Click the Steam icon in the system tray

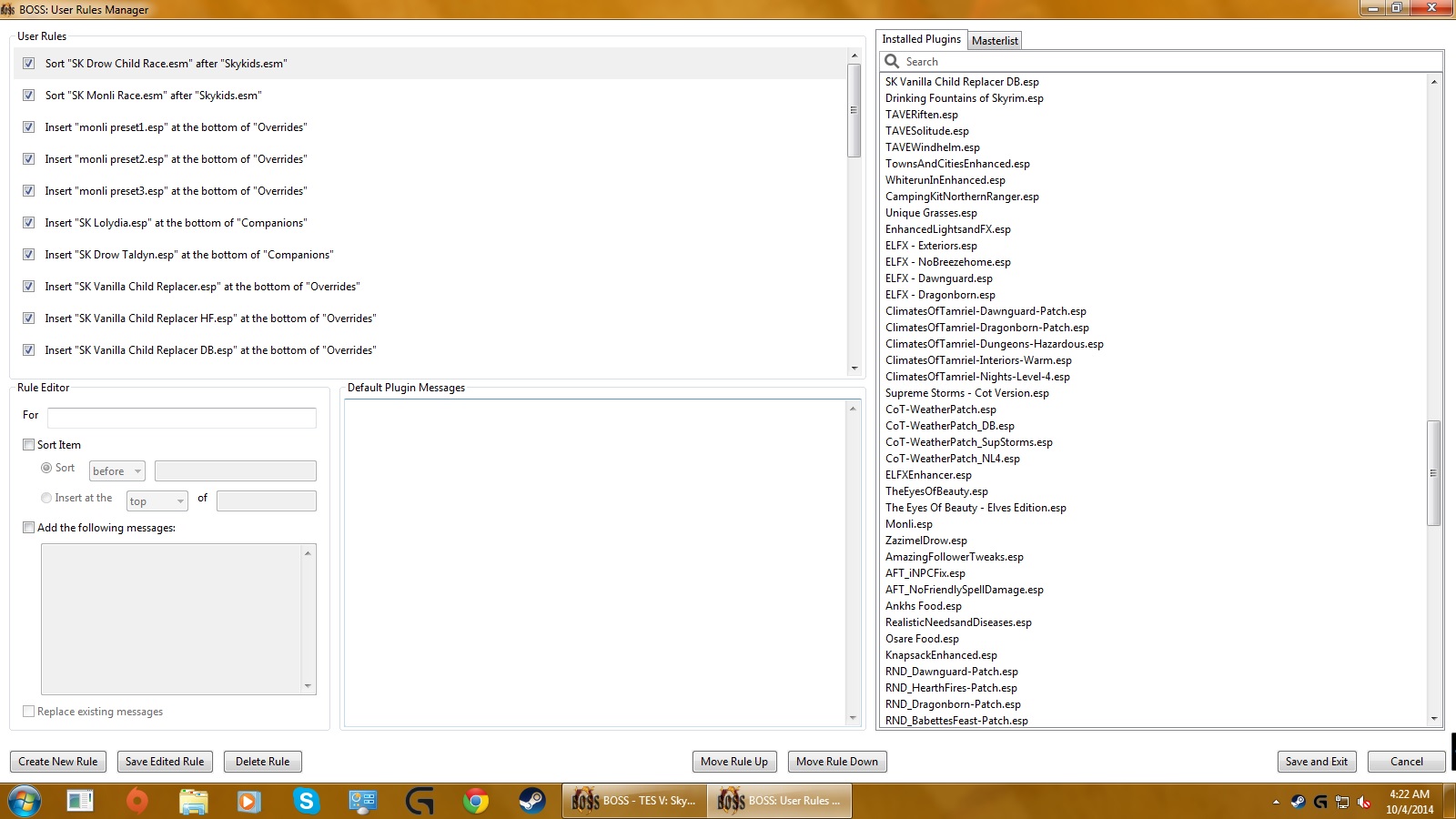pos(1298,802)
